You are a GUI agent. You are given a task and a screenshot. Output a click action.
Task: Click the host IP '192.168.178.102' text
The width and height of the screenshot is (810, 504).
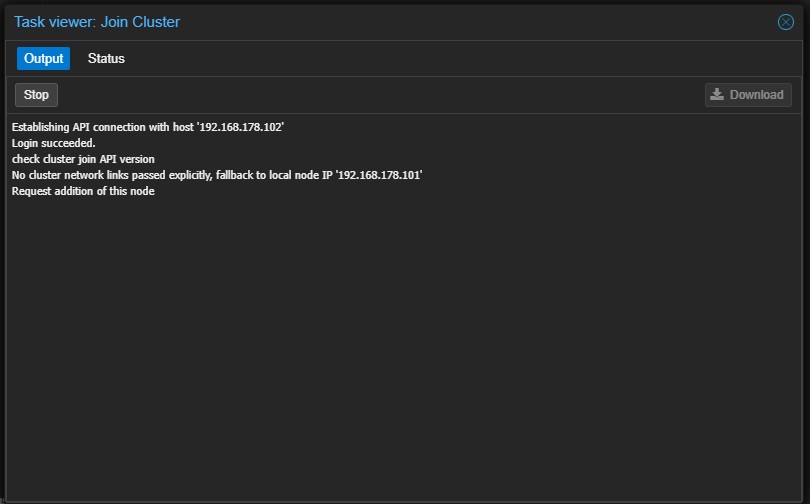tap(240, 127)
